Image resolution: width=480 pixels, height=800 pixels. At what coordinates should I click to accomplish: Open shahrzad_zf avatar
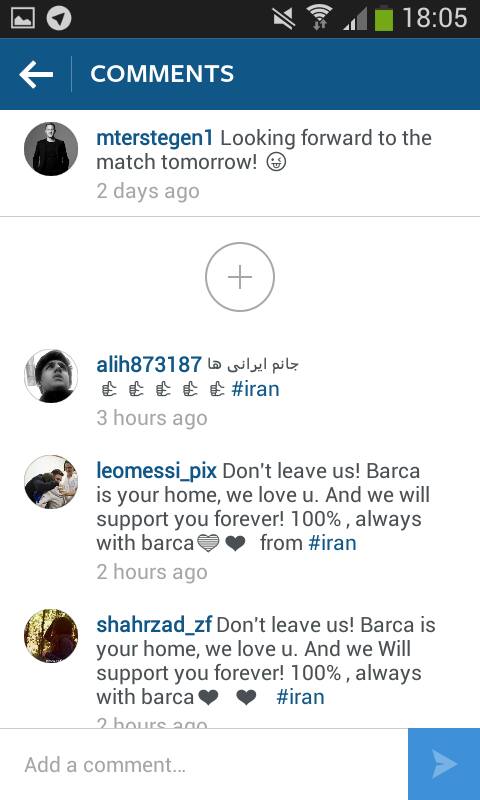coord(51,636)
